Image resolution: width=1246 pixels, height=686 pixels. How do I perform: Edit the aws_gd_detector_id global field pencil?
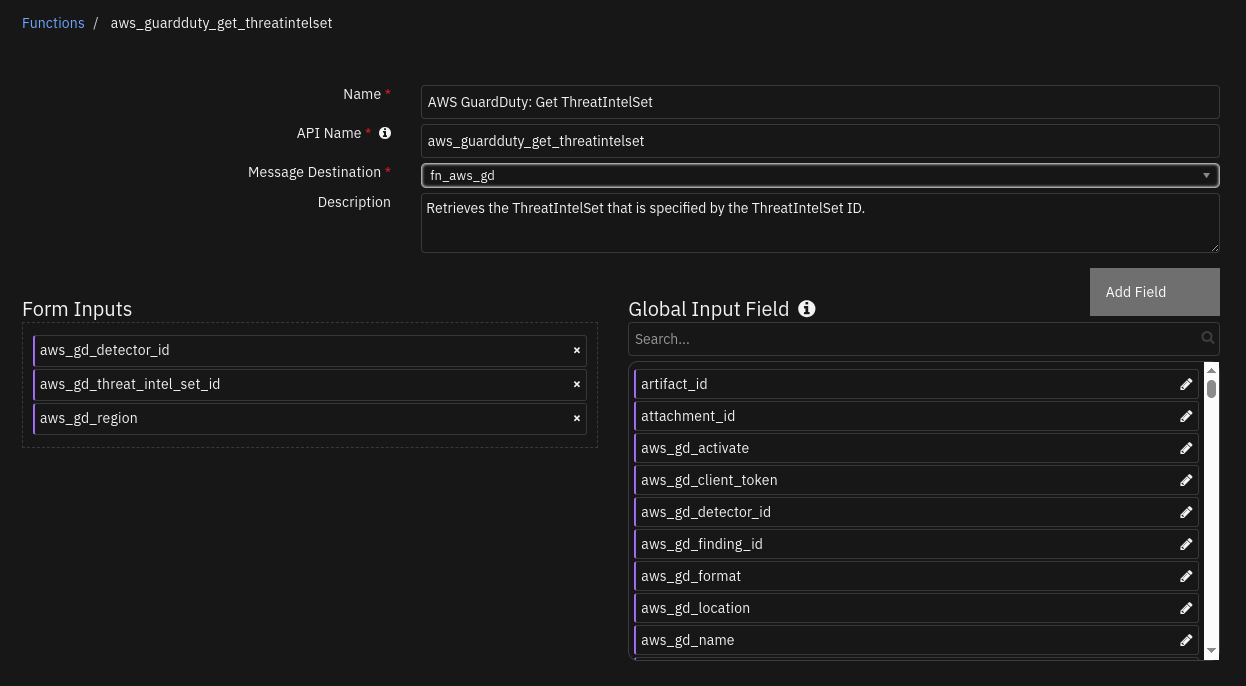click(1186, 512)
